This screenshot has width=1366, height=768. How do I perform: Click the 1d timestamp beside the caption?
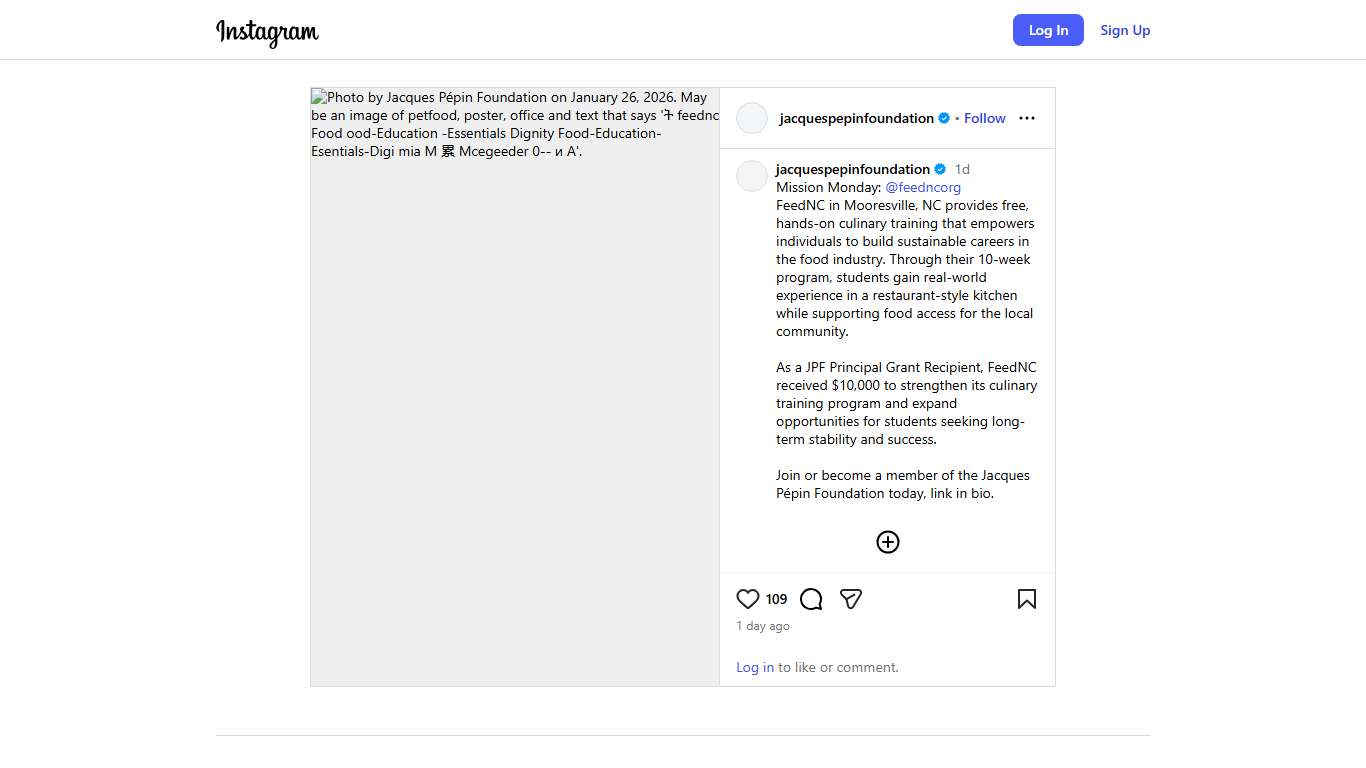coord(962,169)
